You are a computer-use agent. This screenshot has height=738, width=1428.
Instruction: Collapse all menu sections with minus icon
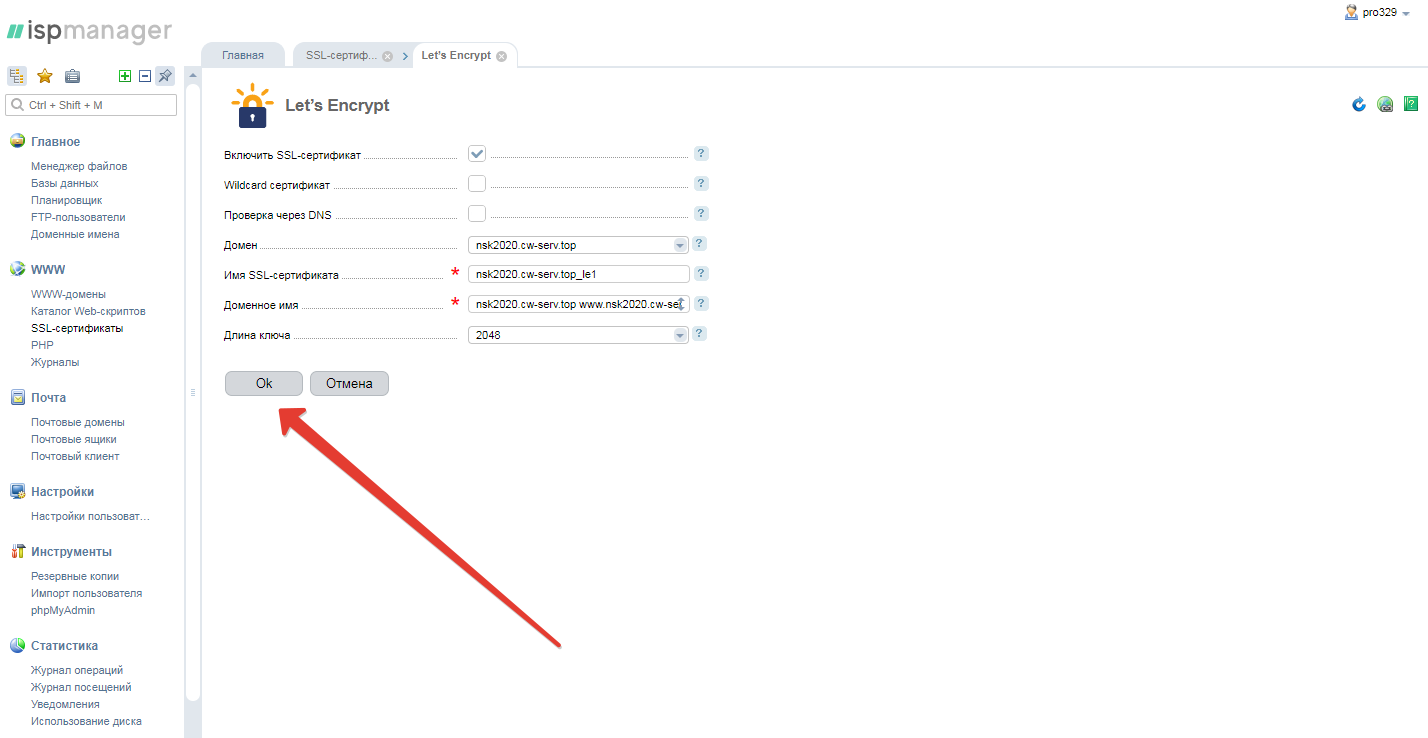point(145,76)
